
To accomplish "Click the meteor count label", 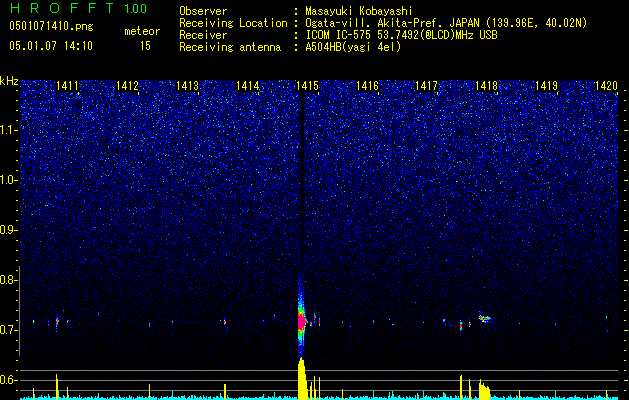I will (142, 31).
